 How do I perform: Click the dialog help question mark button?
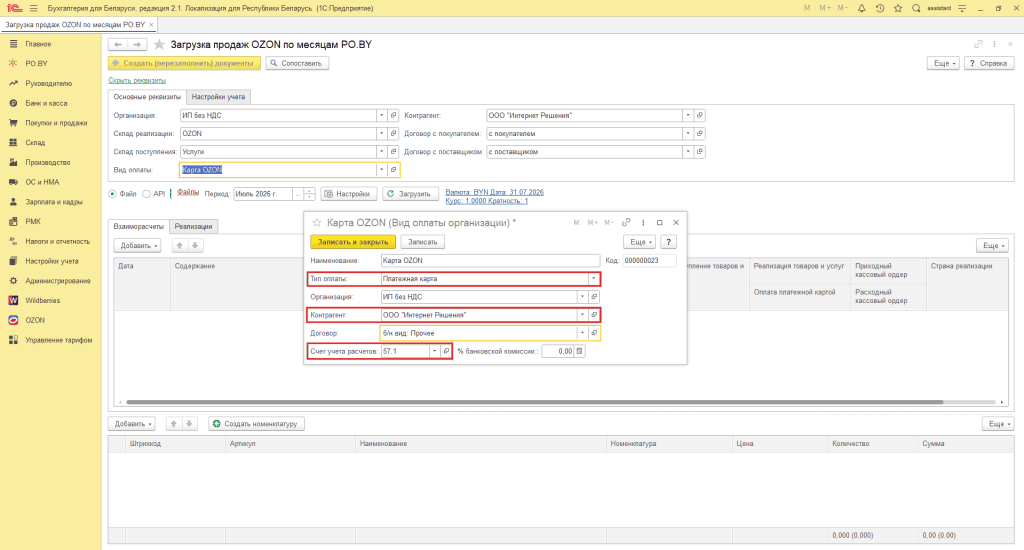point(668,242)
